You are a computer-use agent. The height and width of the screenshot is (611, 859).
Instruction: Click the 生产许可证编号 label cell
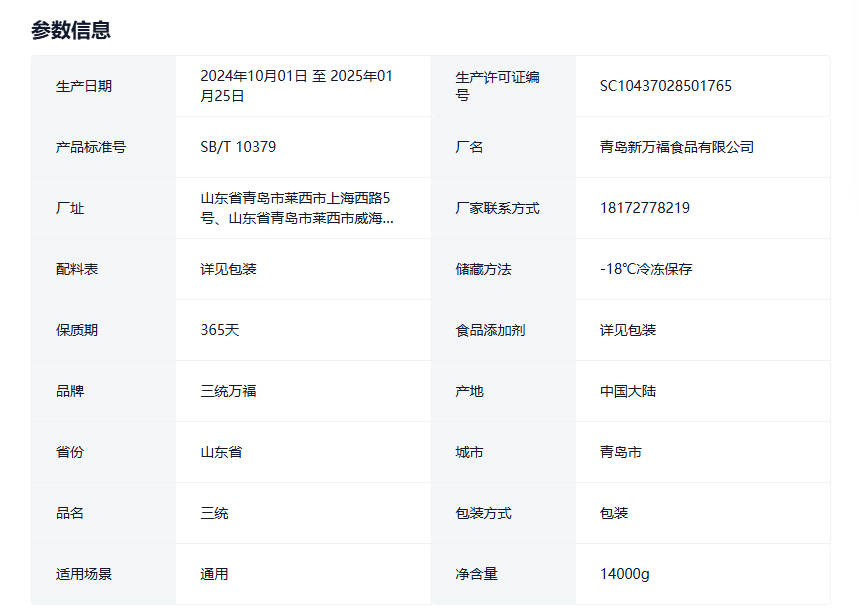tap(497, 86)
